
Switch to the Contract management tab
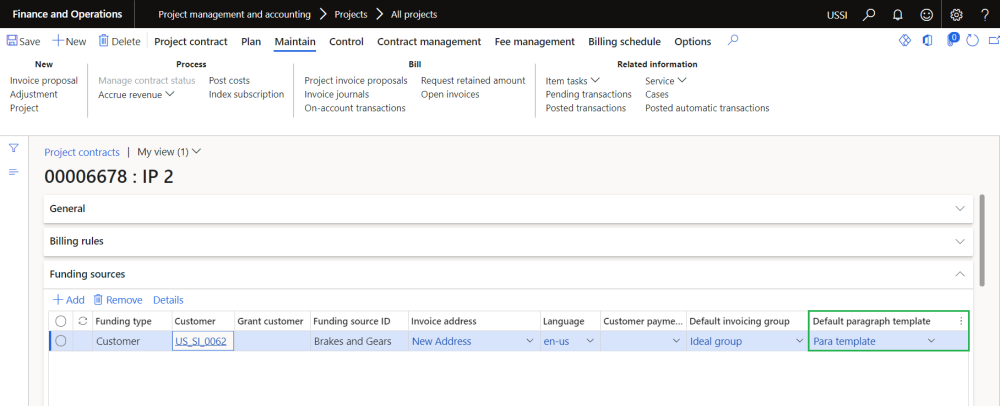pyautogui.click(x=428, y=41)
